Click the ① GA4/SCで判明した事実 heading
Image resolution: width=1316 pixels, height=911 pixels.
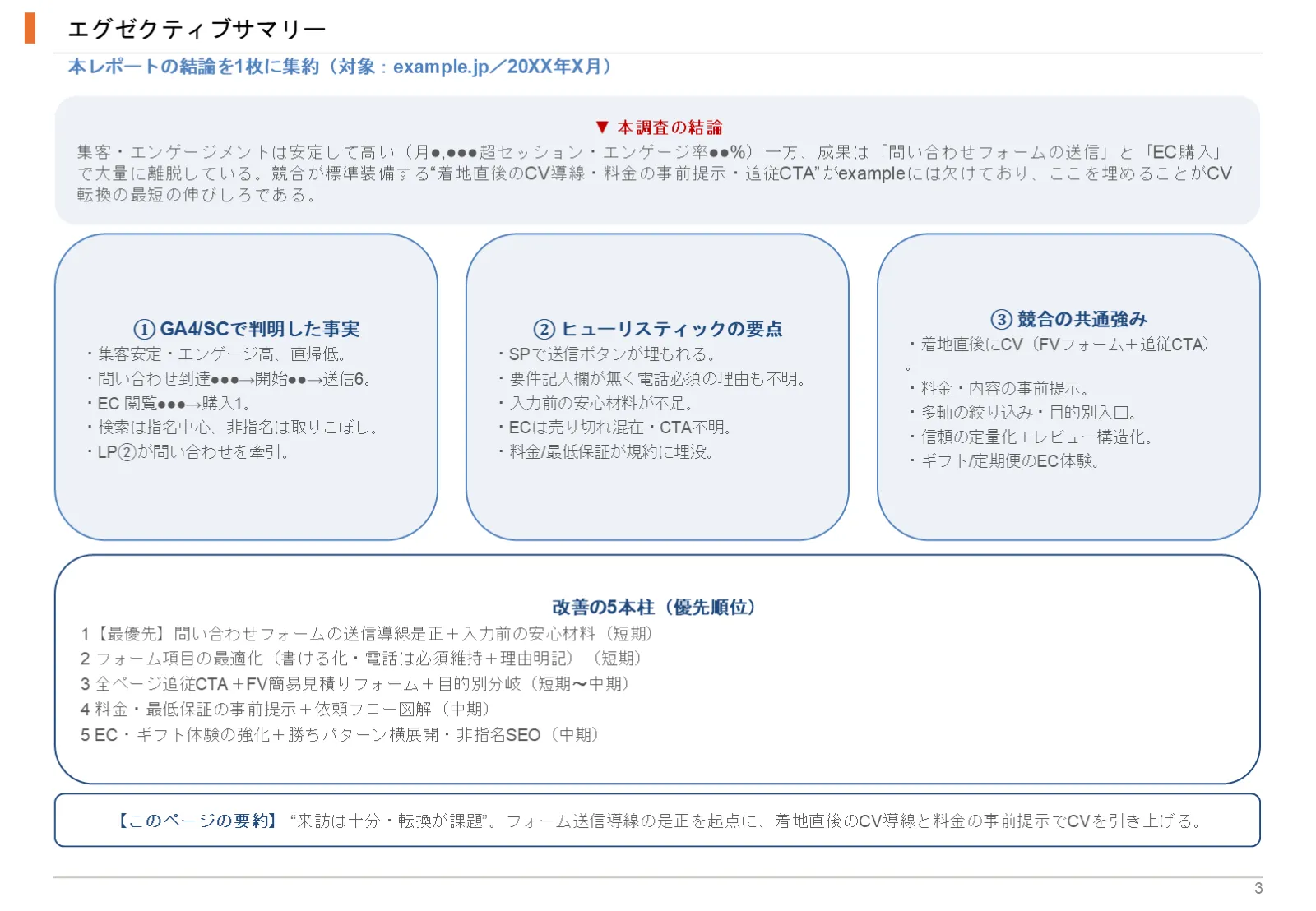click(x=246, y=329)
